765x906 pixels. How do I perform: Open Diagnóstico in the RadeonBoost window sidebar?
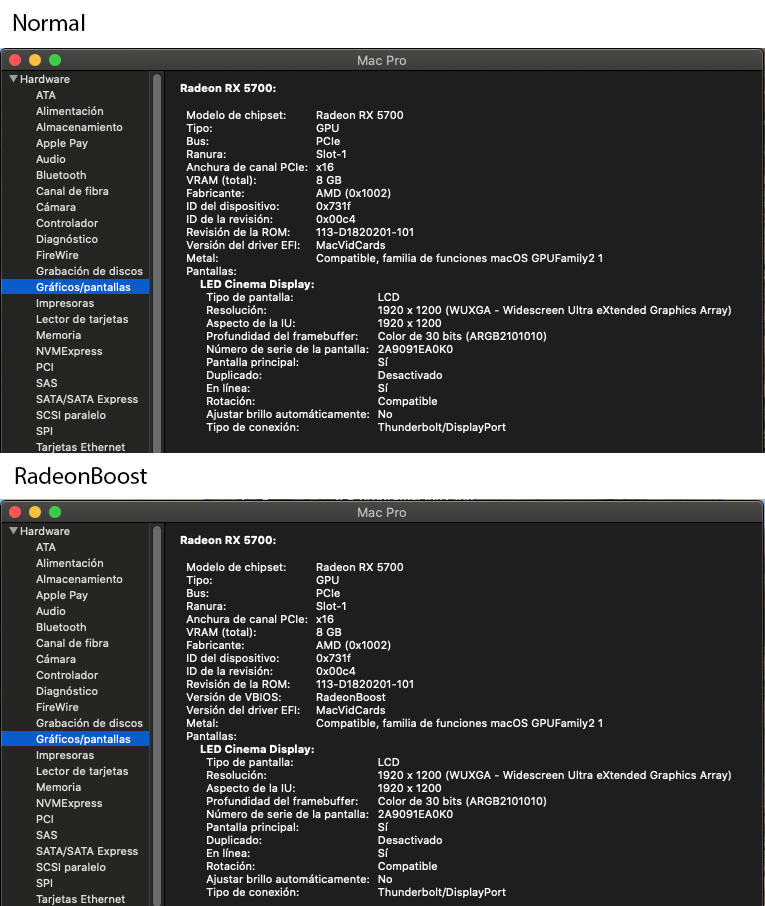tap(66, 691)
